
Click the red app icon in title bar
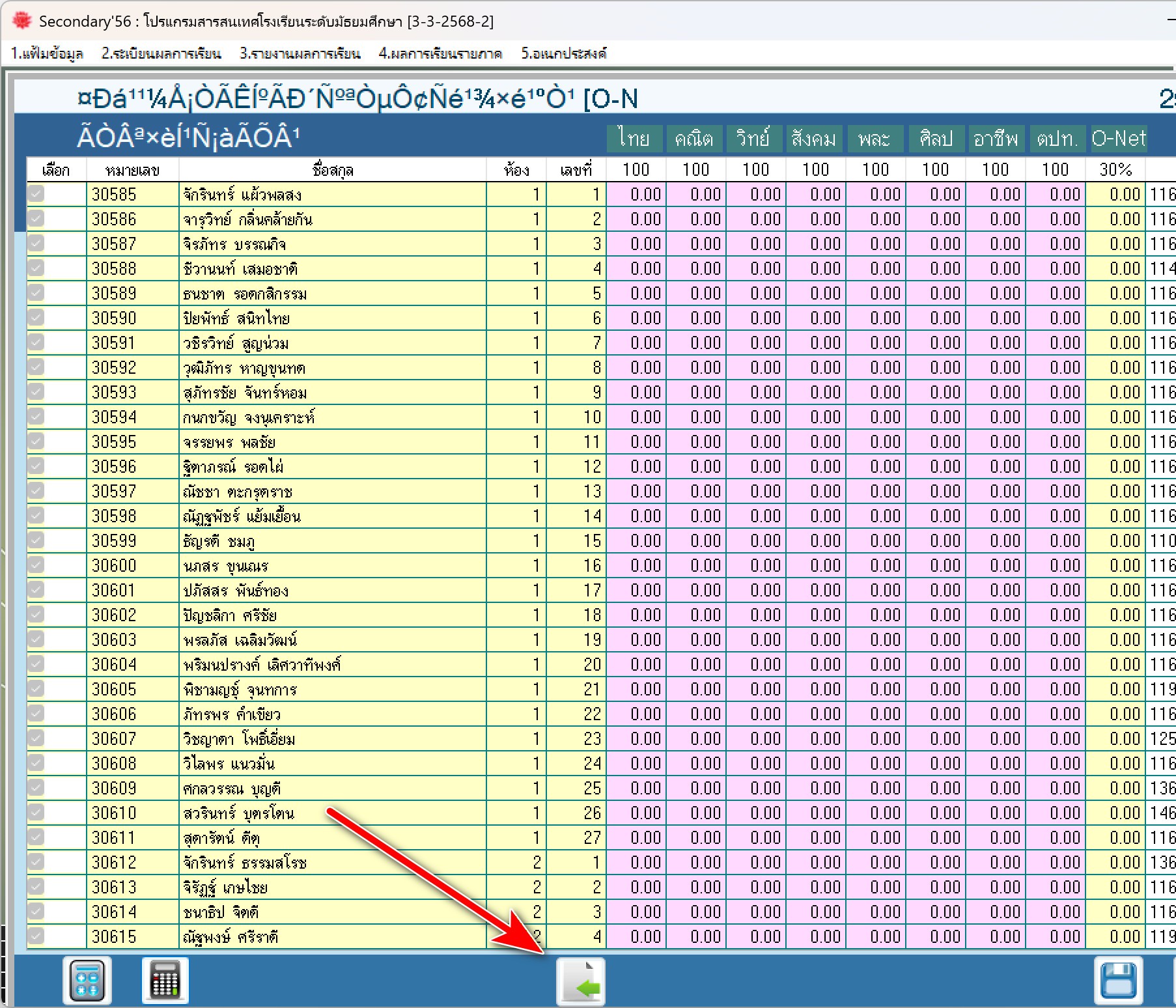21,21
